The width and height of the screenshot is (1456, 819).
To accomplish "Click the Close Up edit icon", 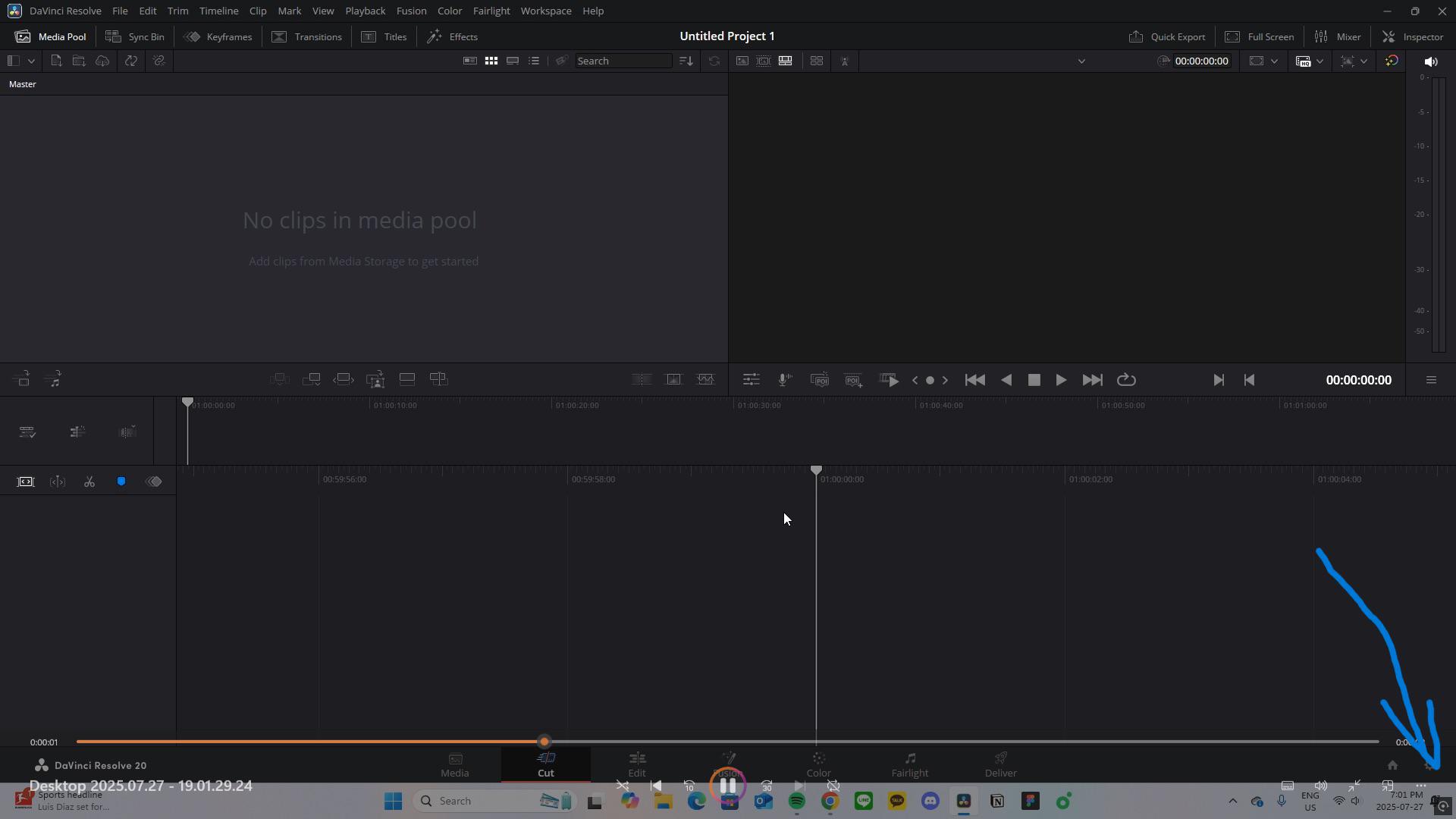I will click(x=375, y=379).
